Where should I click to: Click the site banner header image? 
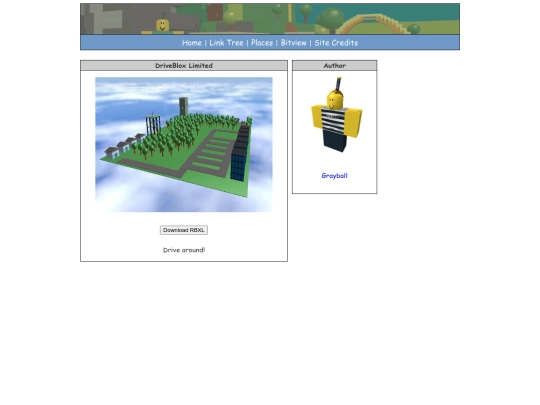coord(270,19)
